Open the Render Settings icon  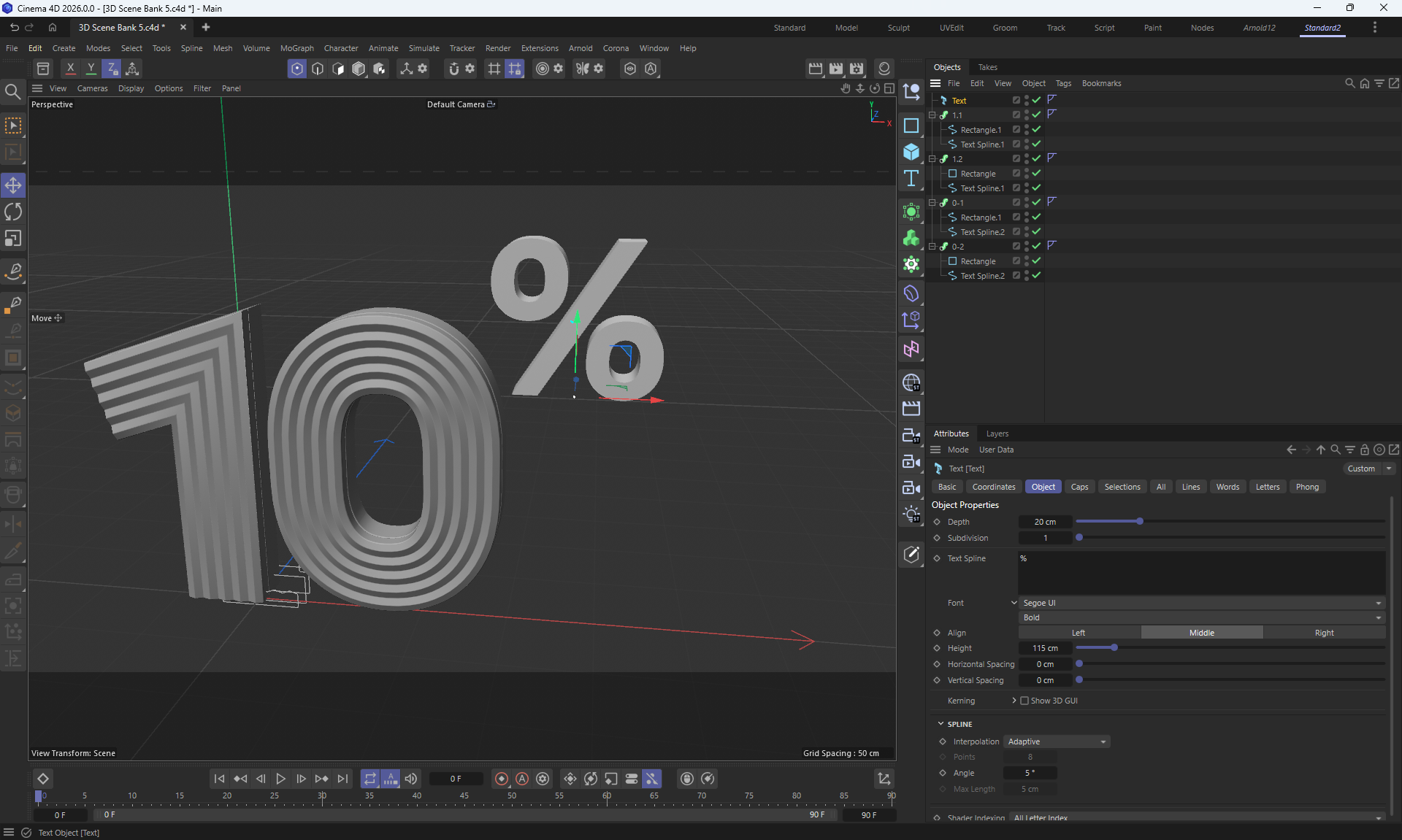[x=857, y=69]
